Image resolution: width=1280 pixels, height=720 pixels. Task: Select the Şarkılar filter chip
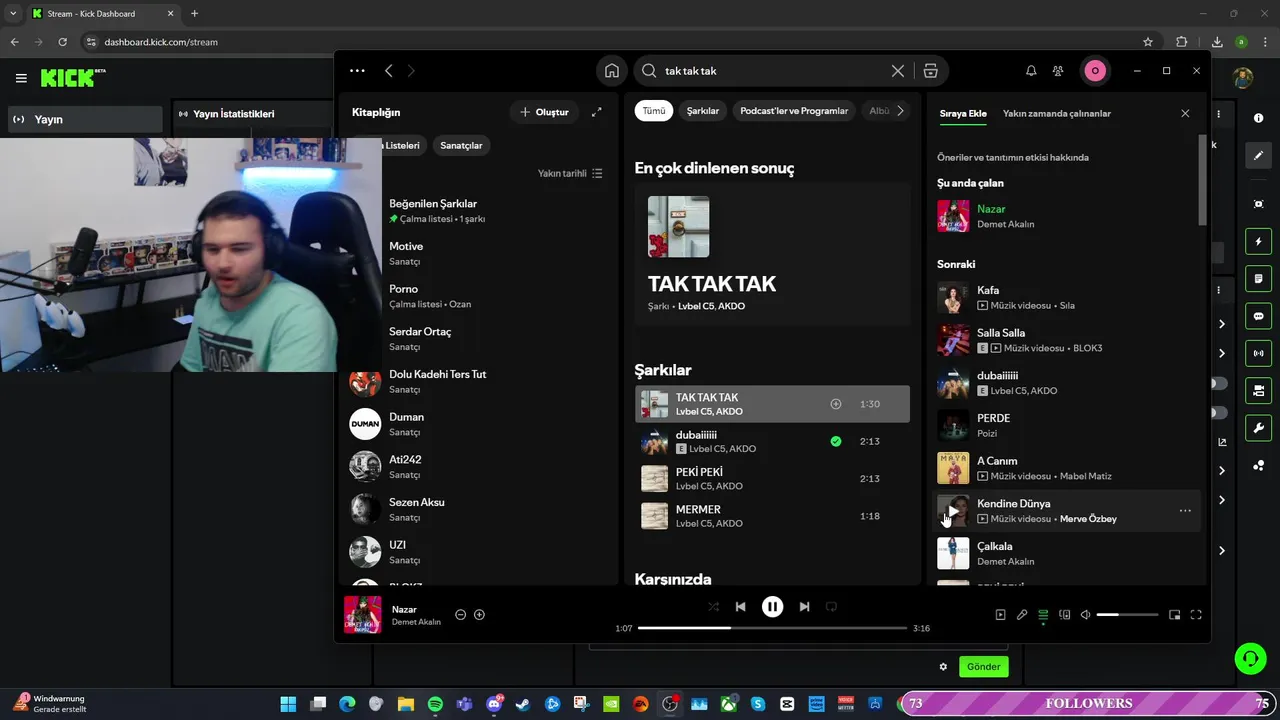coord(703,111)
